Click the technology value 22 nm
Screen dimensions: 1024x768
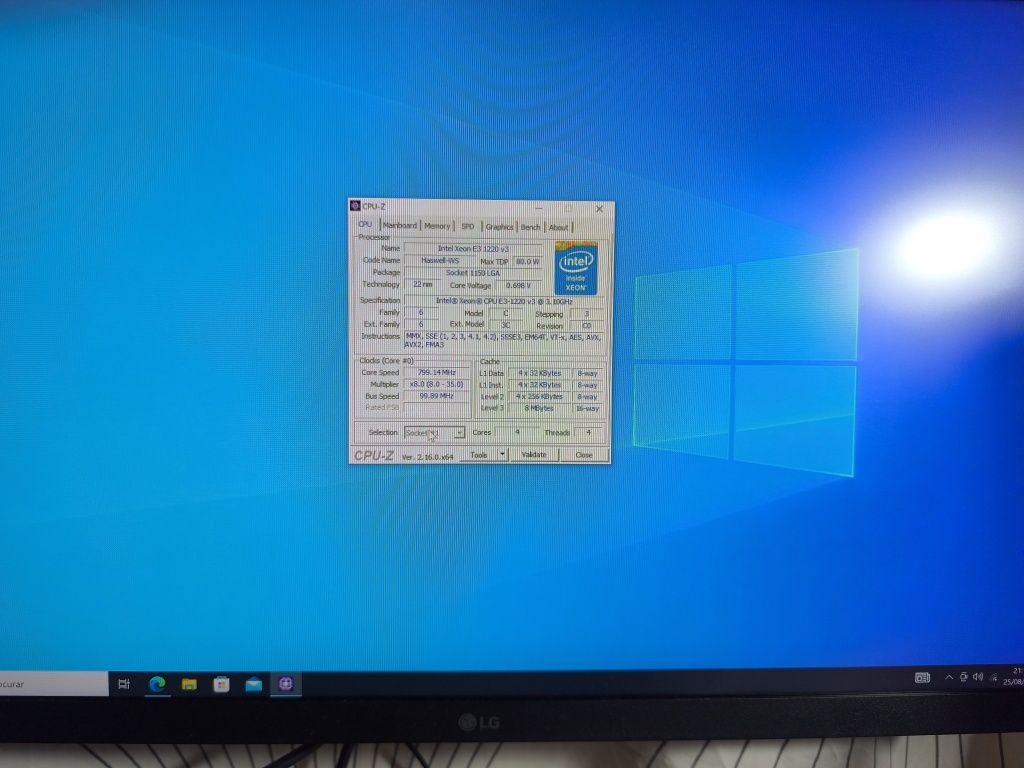[423, 284]
